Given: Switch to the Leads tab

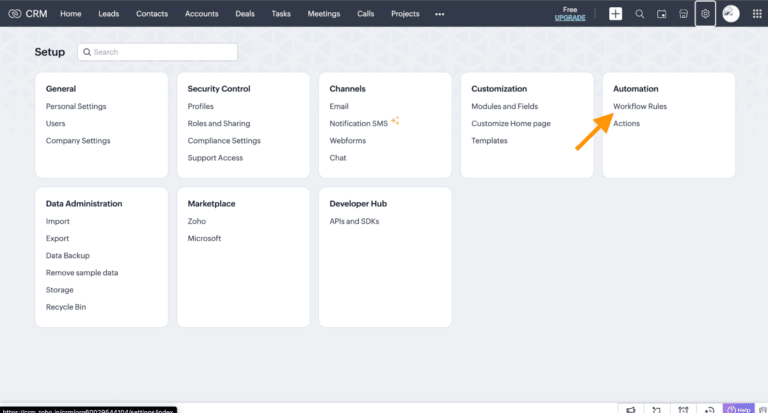Looking at the screenshot, I should tap(109, 14).
